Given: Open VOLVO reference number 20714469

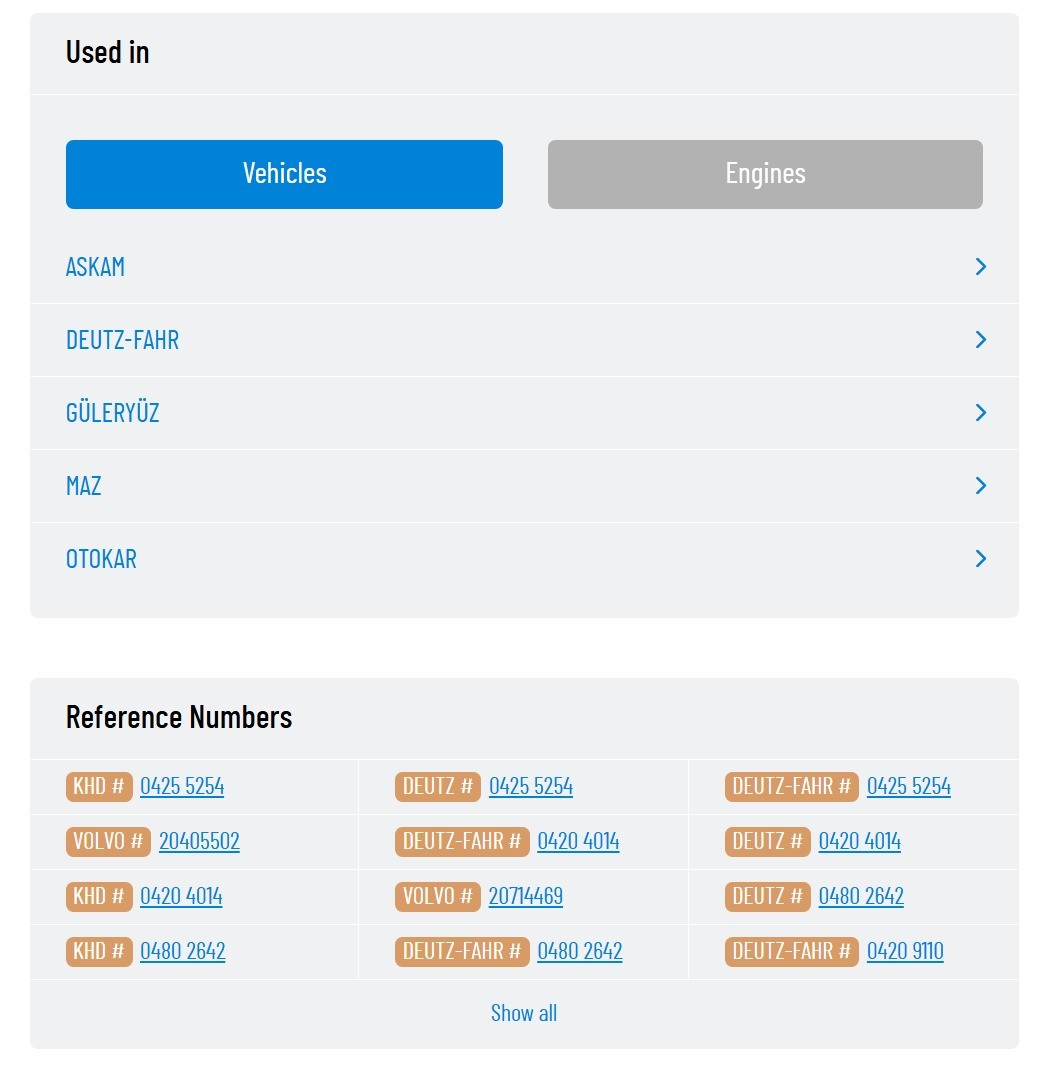Looking at the screenshot, I should [525, 896].
